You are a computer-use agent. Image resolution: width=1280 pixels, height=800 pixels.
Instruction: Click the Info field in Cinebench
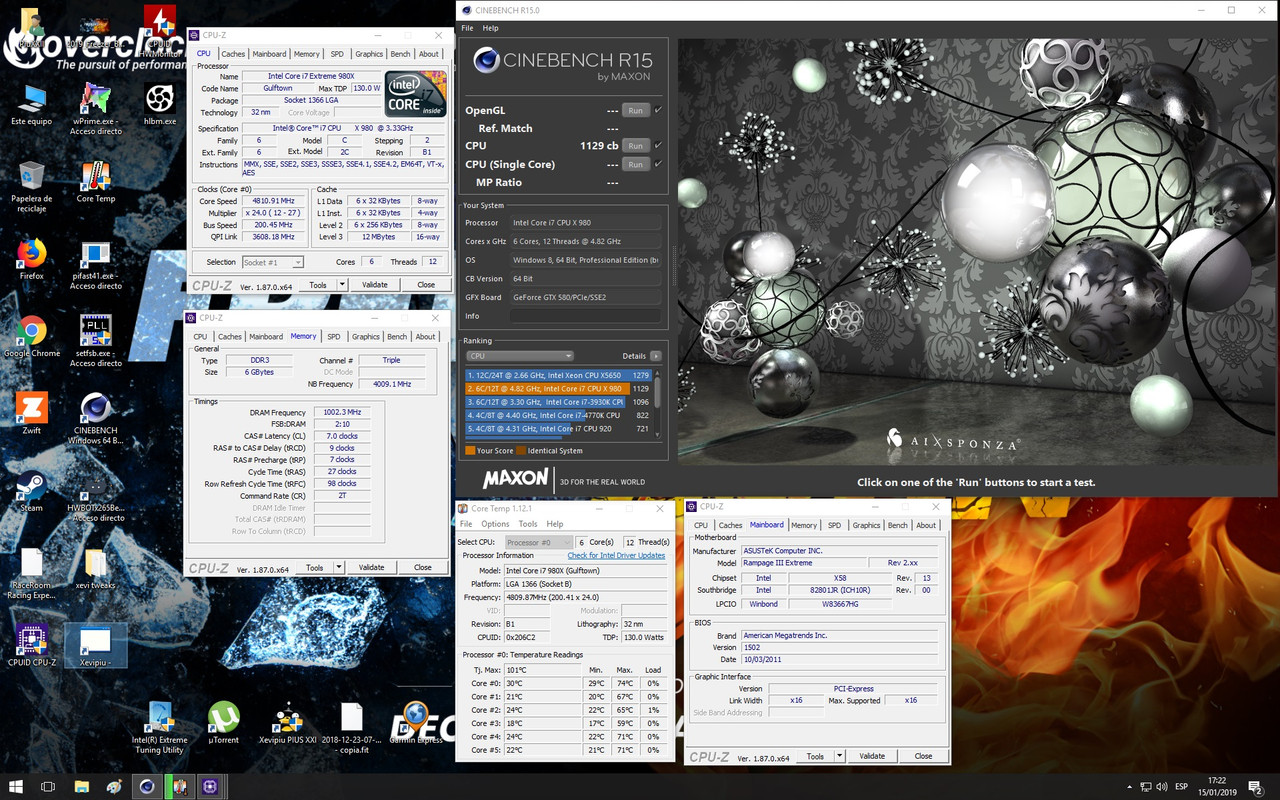click(x=585, y=316)
